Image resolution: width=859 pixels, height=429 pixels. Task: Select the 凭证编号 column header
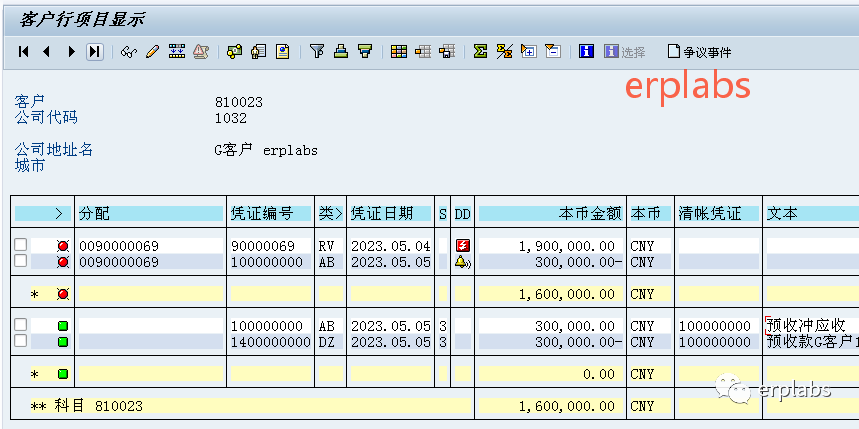tap(271, 214)
